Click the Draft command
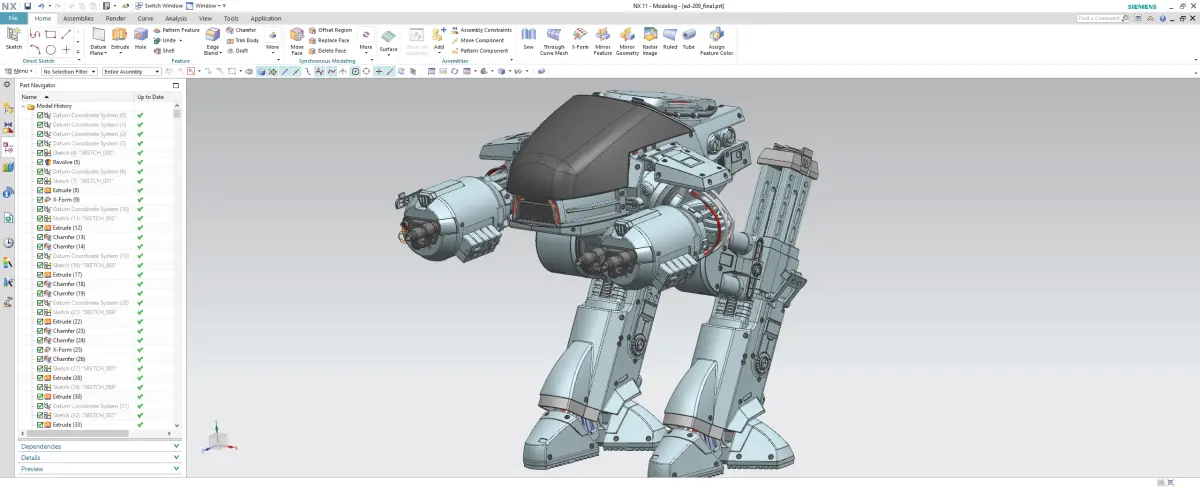The height and width of the screenshot is (487, 1200). [x=238, y=50]
